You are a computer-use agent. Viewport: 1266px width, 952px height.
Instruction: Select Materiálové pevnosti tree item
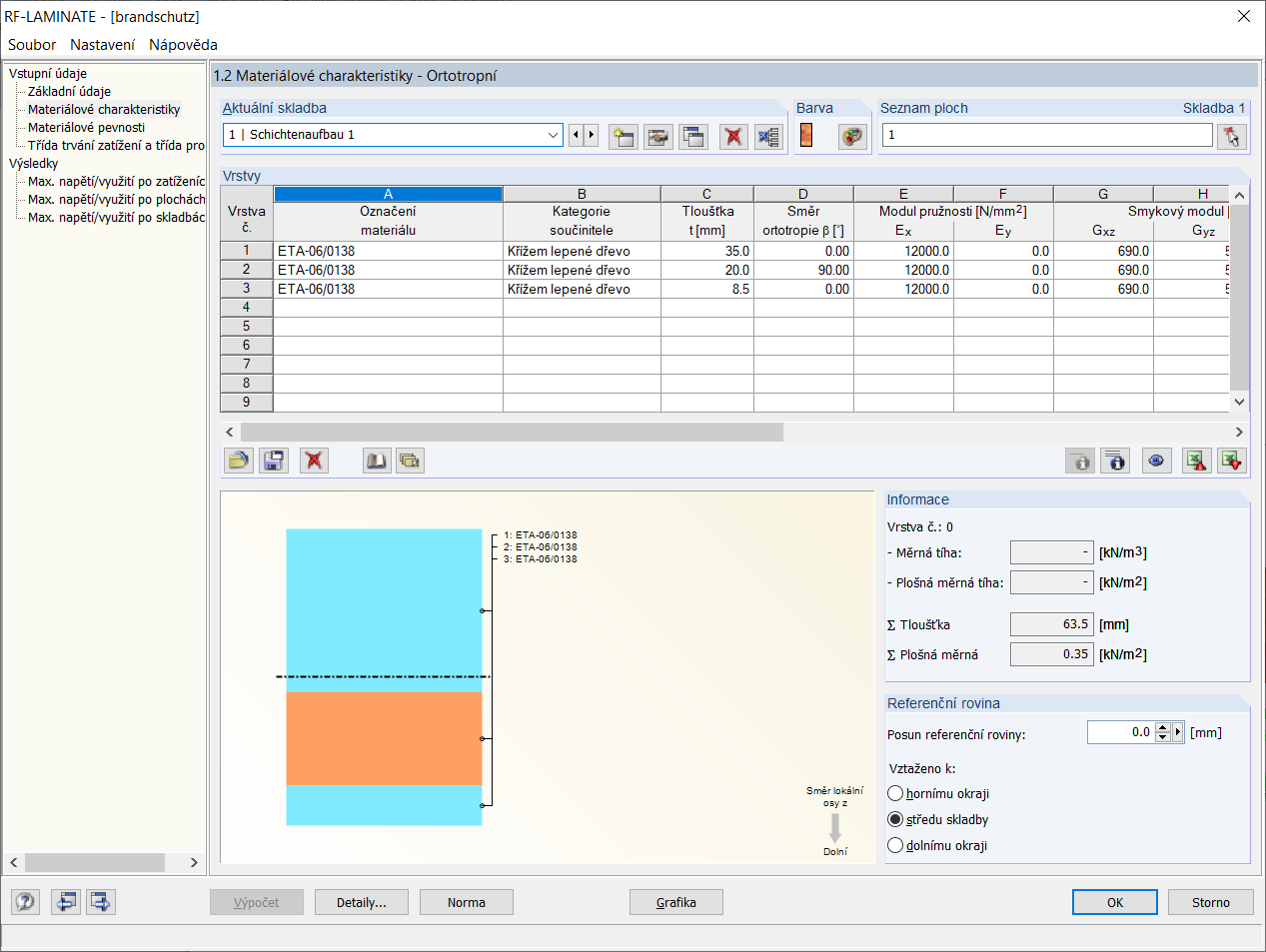pos(86,127)
